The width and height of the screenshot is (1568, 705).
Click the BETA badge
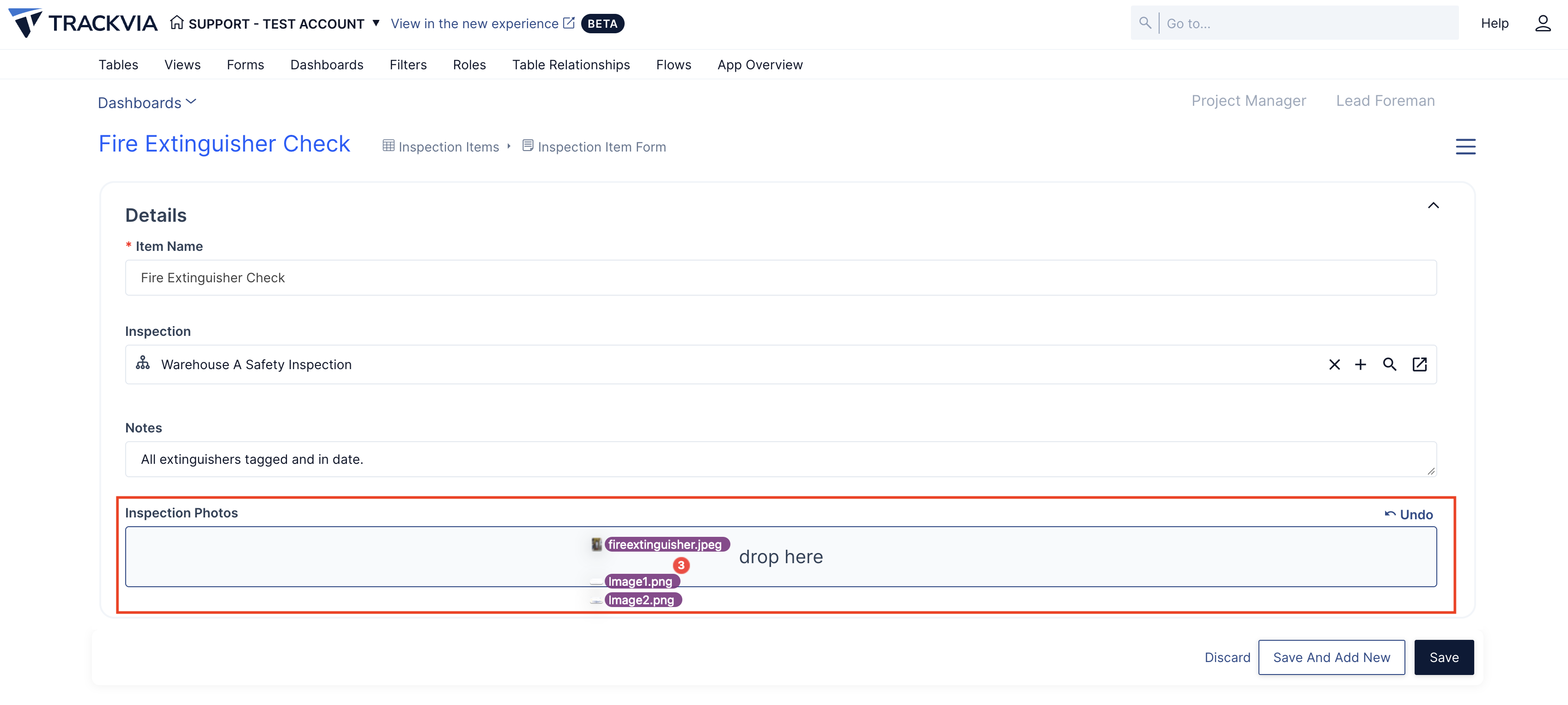602,23
